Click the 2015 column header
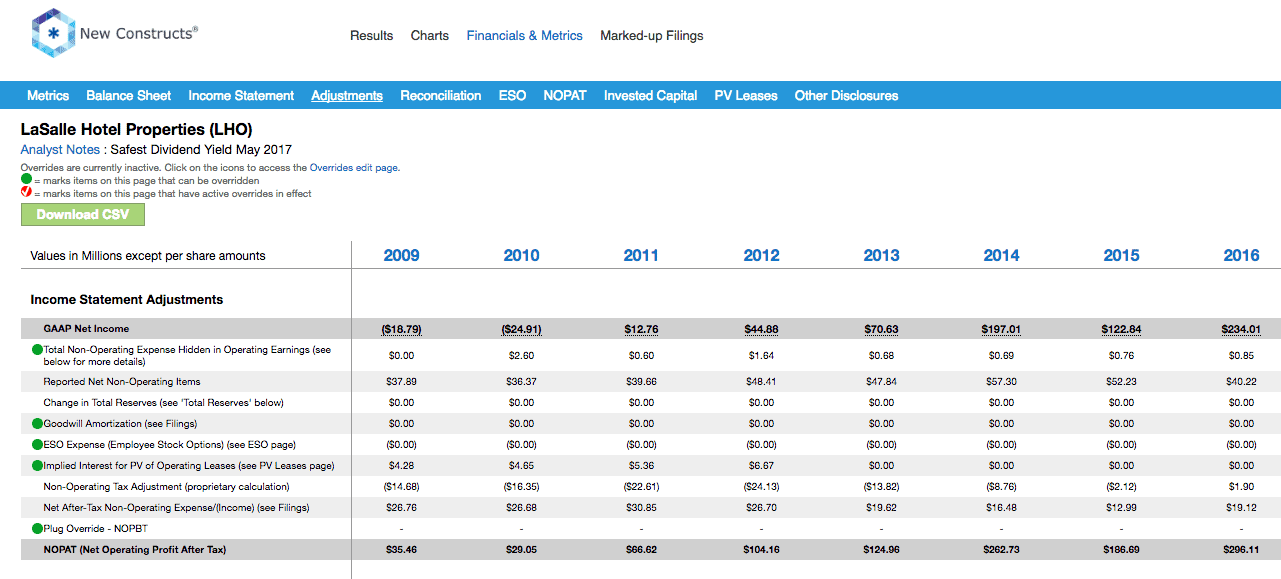Screen dimensions: 1281x579 [x=1121, y=255]
